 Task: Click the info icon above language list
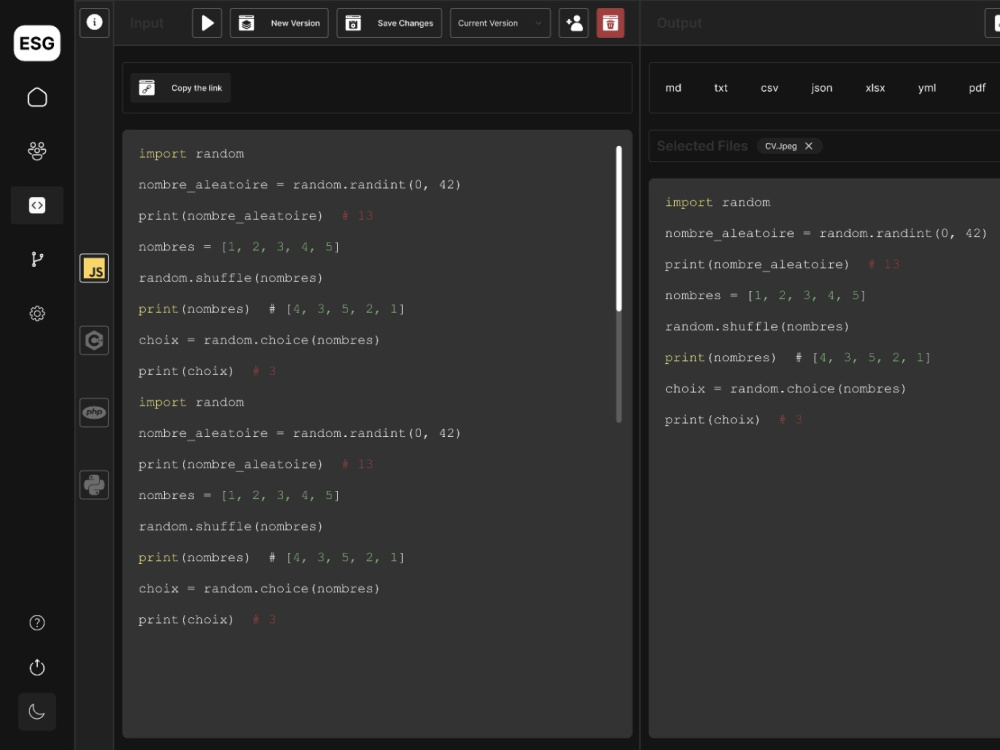click(x=94, y=22)
